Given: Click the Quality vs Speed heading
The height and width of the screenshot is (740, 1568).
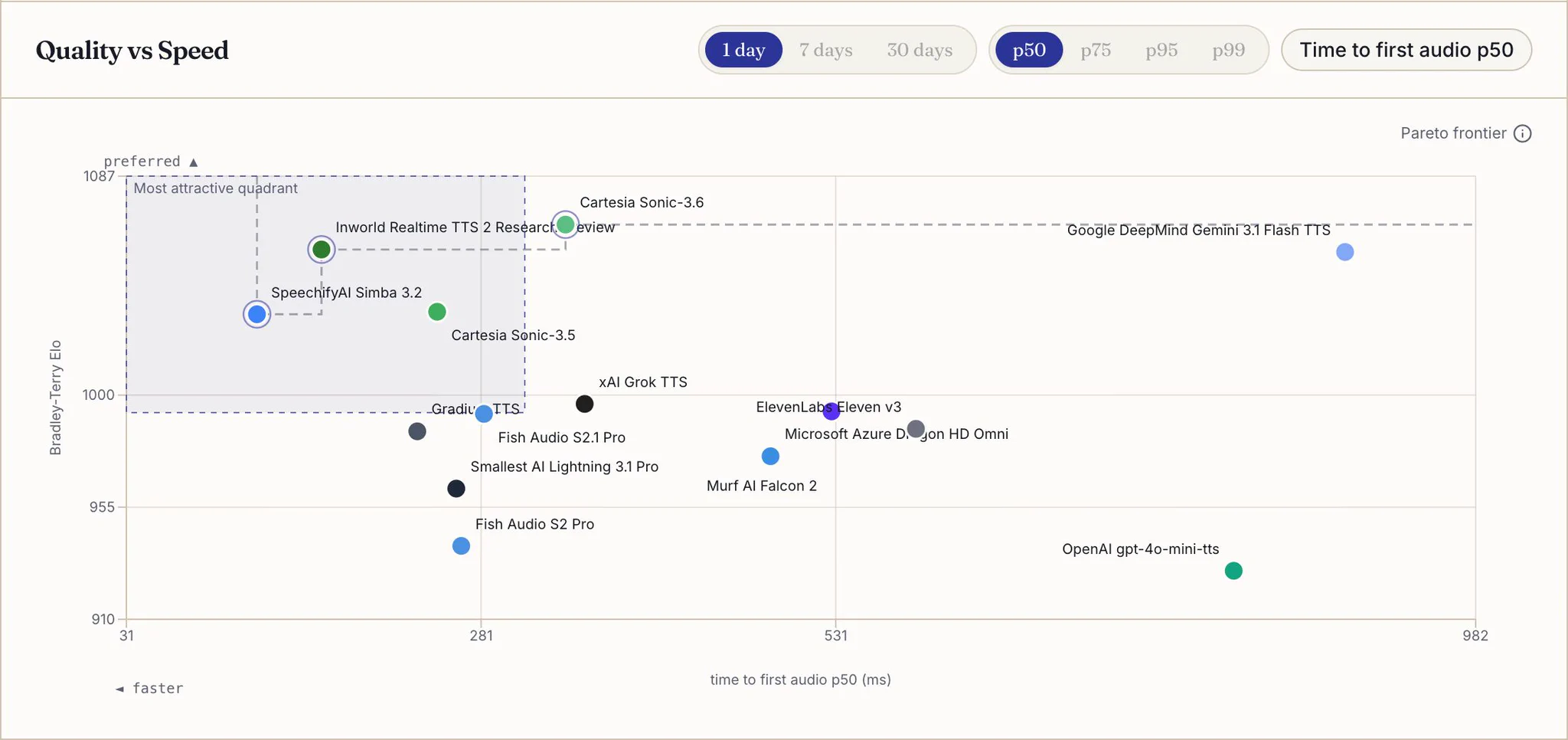Looking at the screenshot, I should pos(132,50).
